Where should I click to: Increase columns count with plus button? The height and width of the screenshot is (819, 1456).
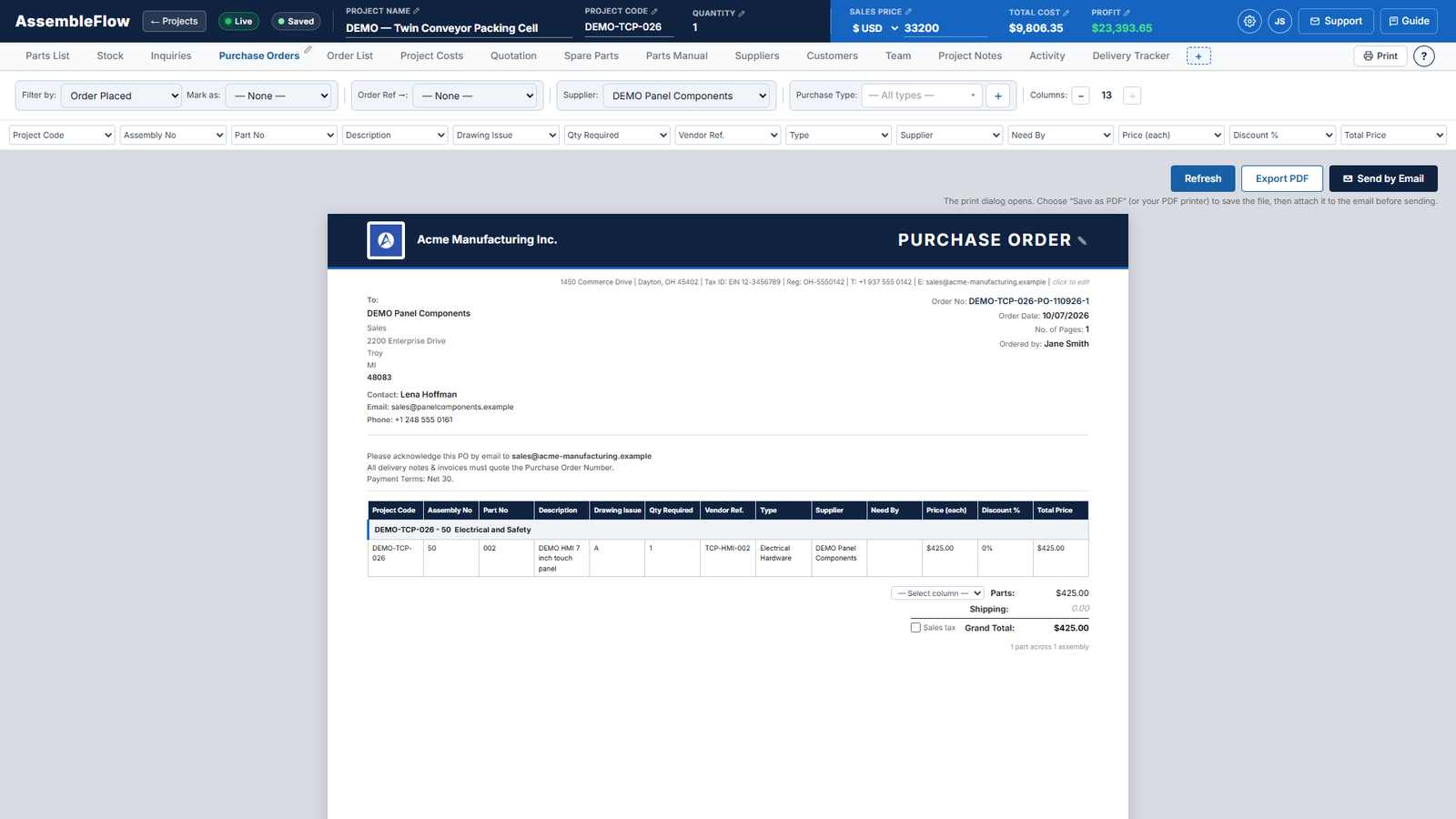[1132, 96]
